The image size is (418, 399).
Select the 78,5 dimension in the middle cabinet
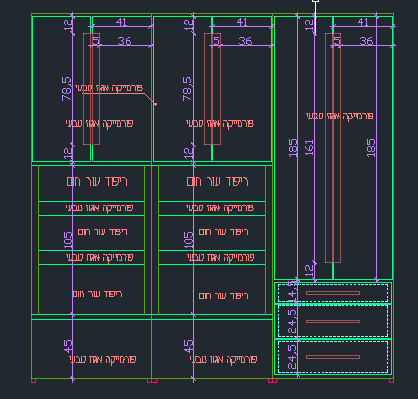pyautogui.click(x=187, y=89)
